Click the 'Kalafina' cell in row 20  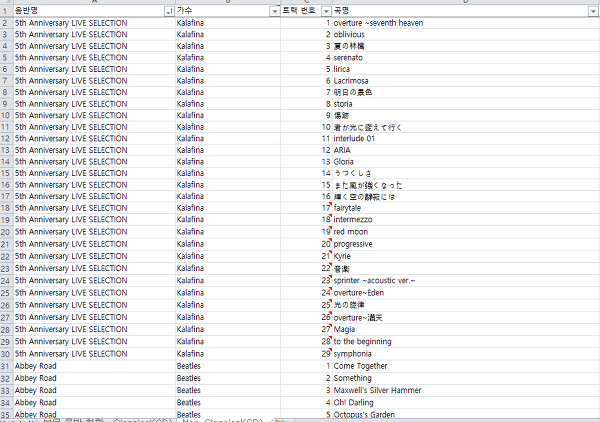228,232
